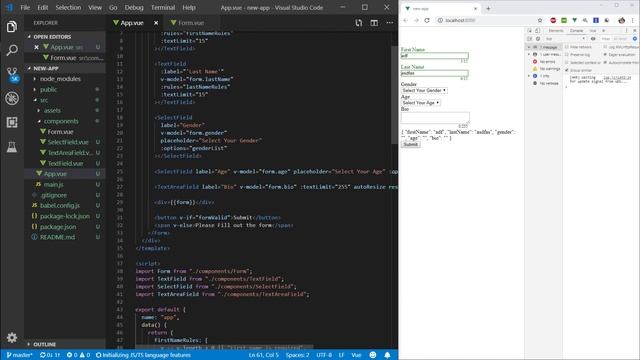Open the Terminal menu

(x=163, y=7)
